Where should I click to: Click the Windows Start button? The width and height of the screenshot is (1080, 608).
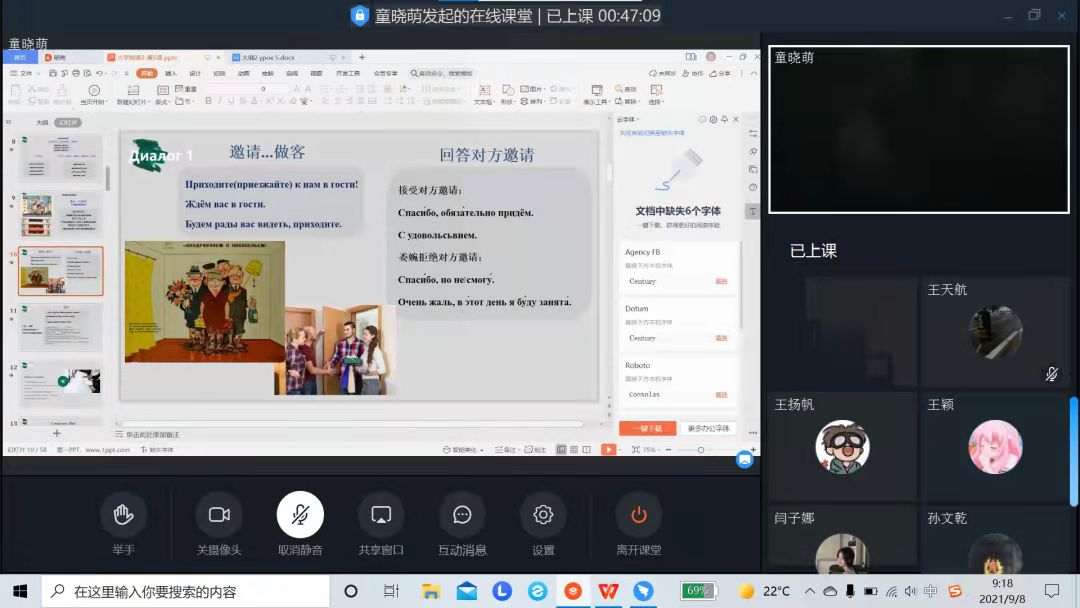click(20, 591)
